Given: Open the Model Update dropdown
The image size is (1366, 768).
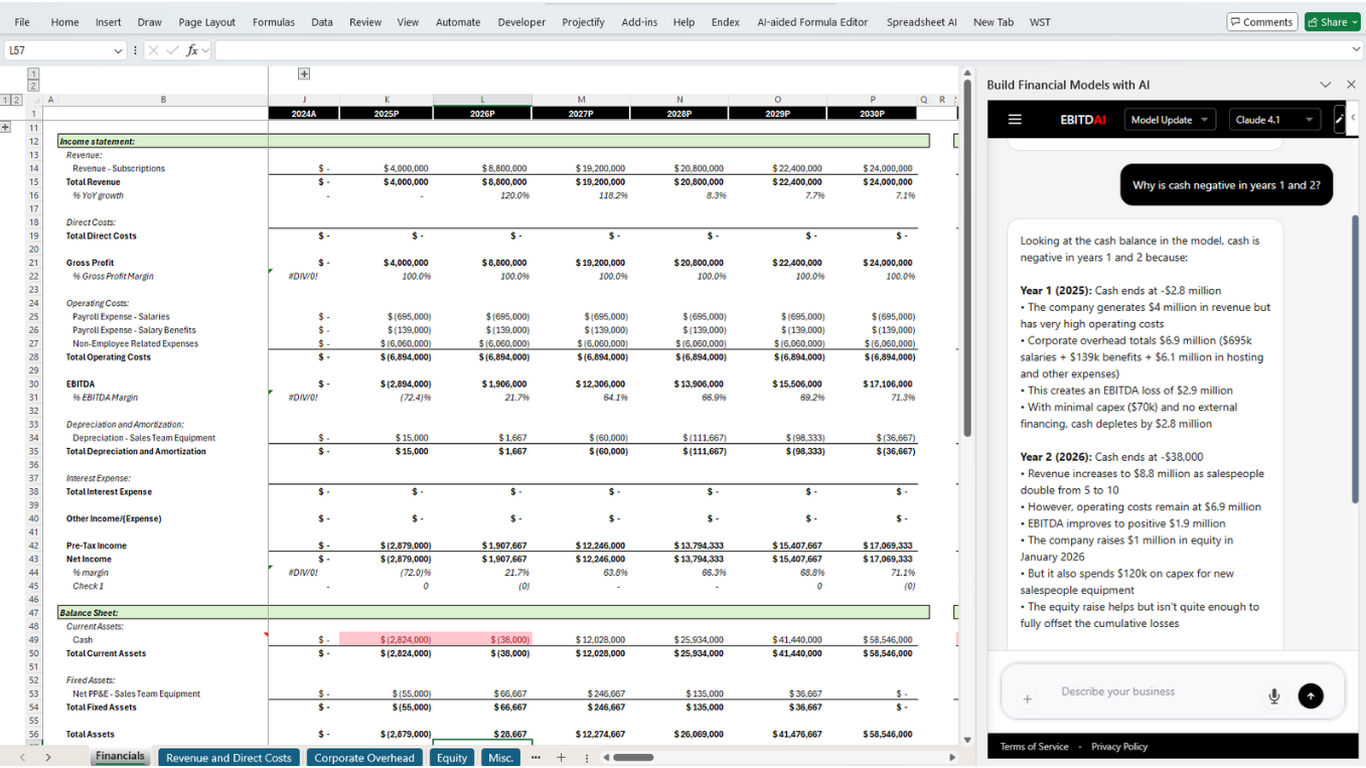Looking at the screenshot, I should click(1169, 120).
